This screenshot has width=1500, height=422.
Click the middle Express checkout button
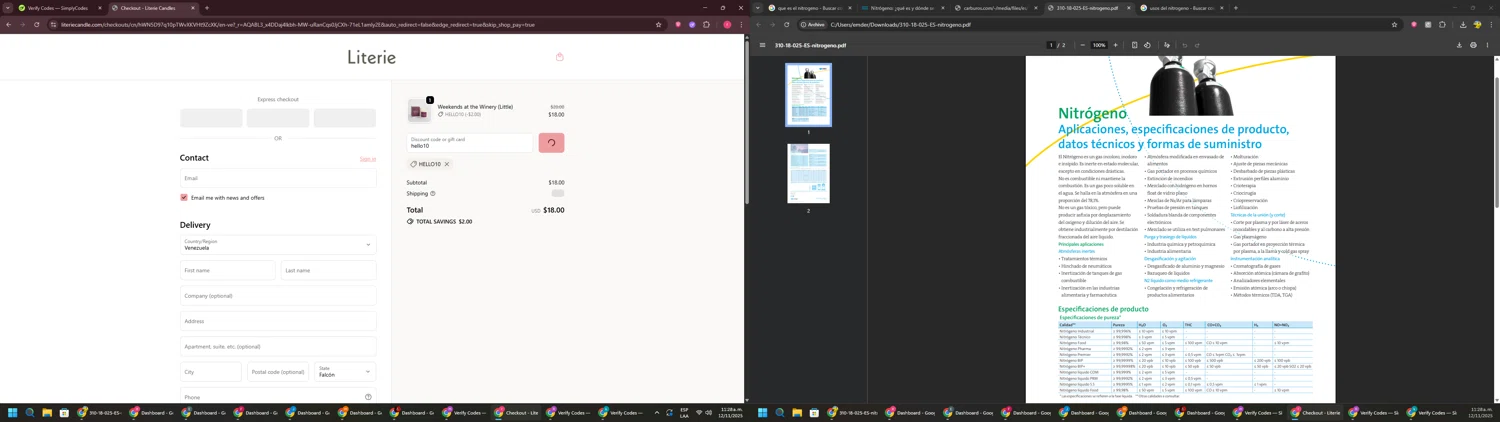pos(278,117)
